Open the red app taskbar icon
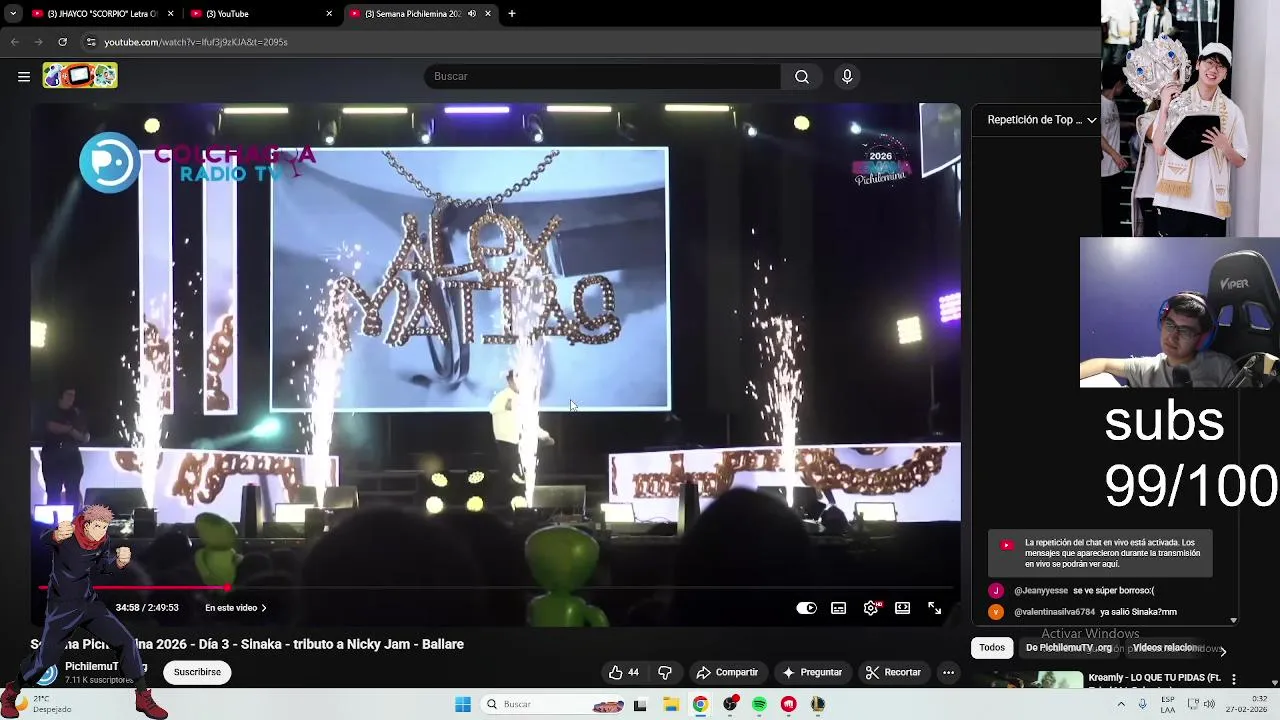 pos(789,704)
